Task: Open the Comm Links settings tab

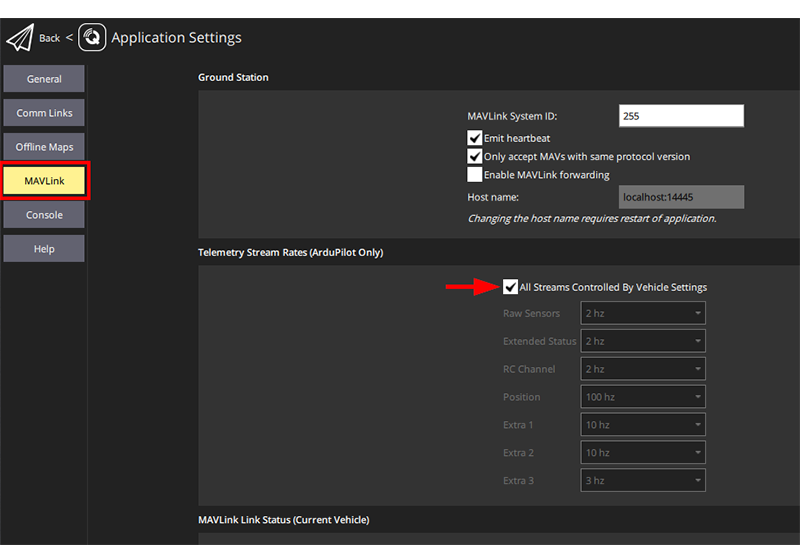Action: [44, 113]
